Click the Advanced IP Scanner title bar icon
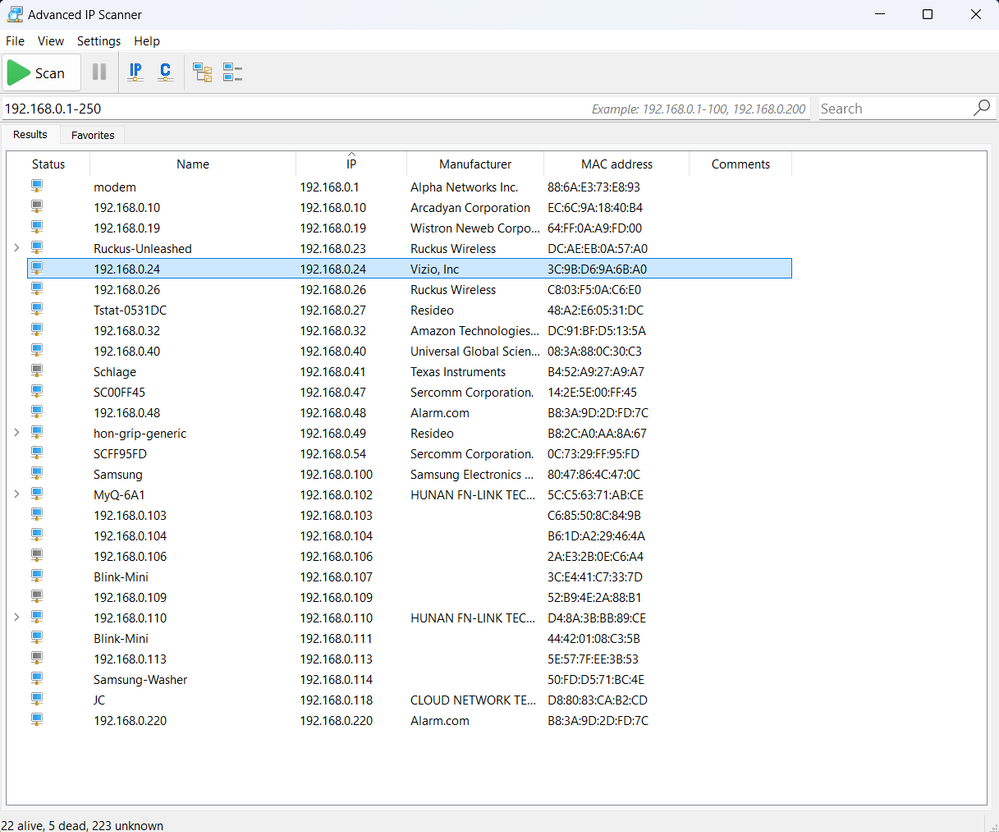 point(14,14)
